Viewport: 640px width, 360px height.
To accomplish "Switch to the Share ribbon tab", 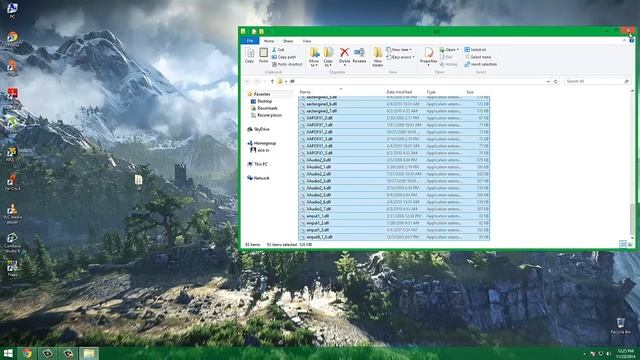I will (288, 41).
